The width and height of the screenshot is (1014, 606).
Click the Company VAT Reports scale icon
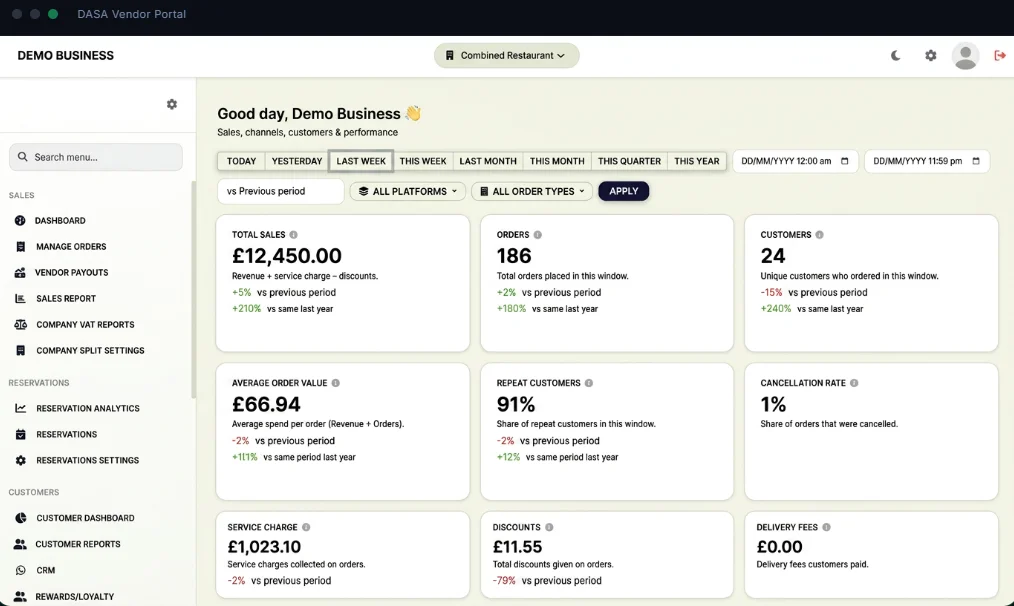click(x=21, y=324)
